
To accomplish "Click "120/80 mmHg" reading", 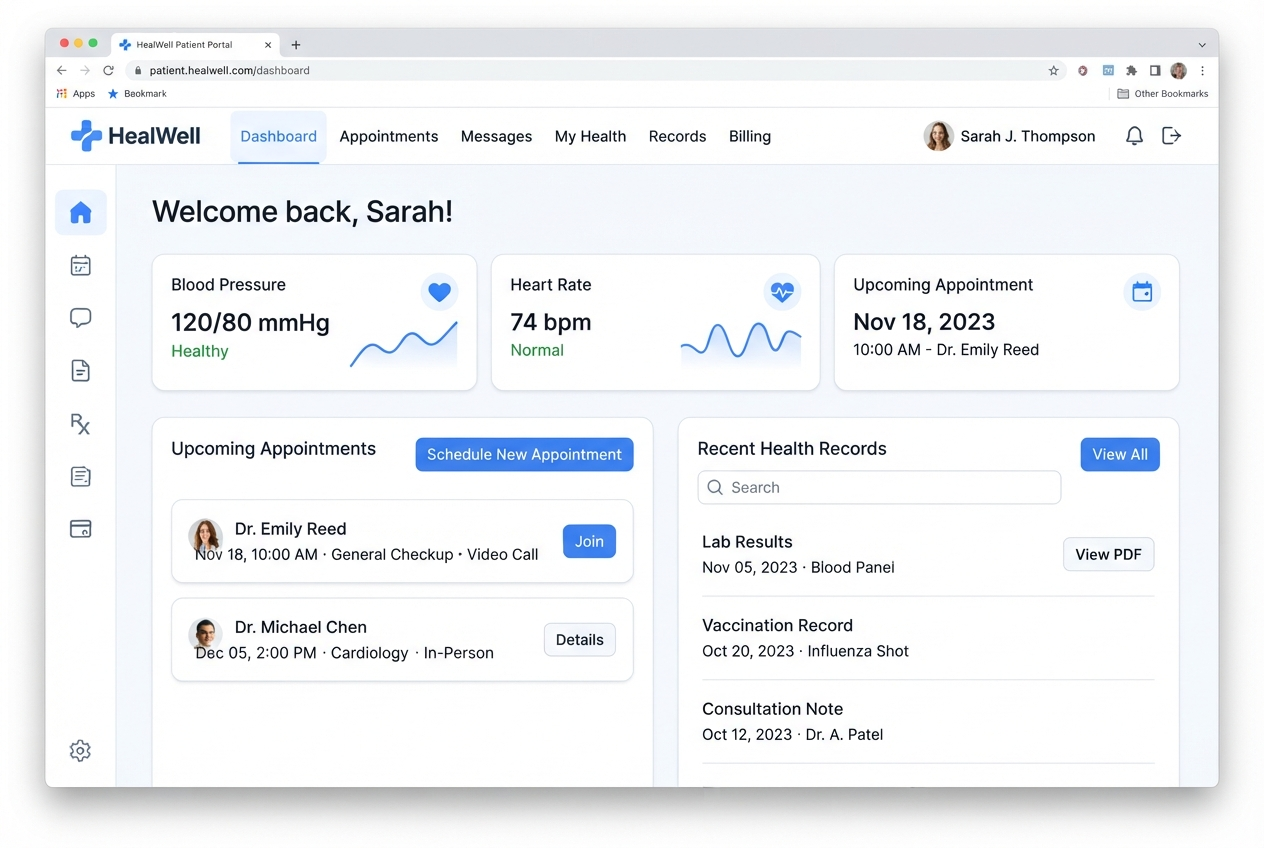I will point(250,323).
